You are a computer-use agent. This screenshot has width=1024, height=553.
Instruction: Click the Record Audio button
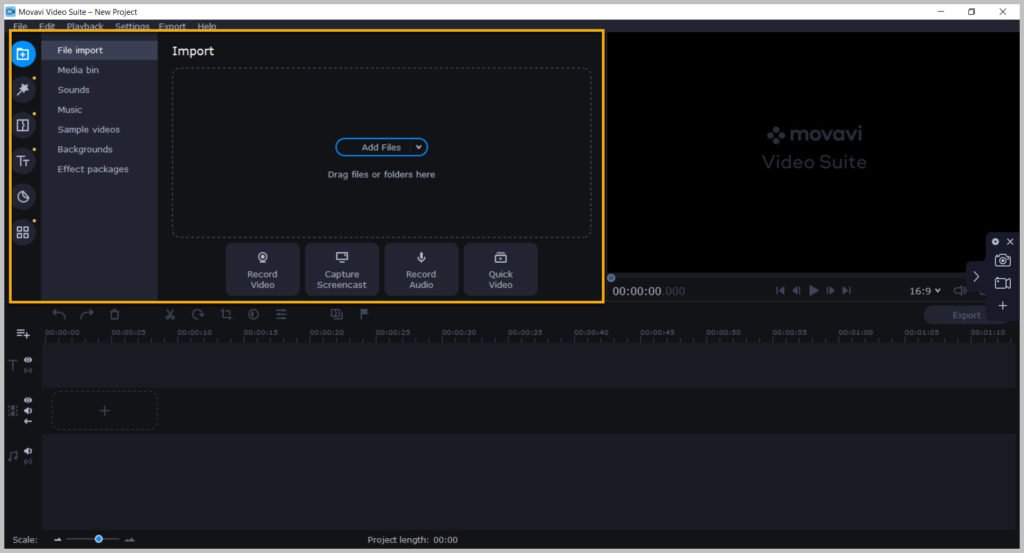pyautogui.click(x=421, y=270)
